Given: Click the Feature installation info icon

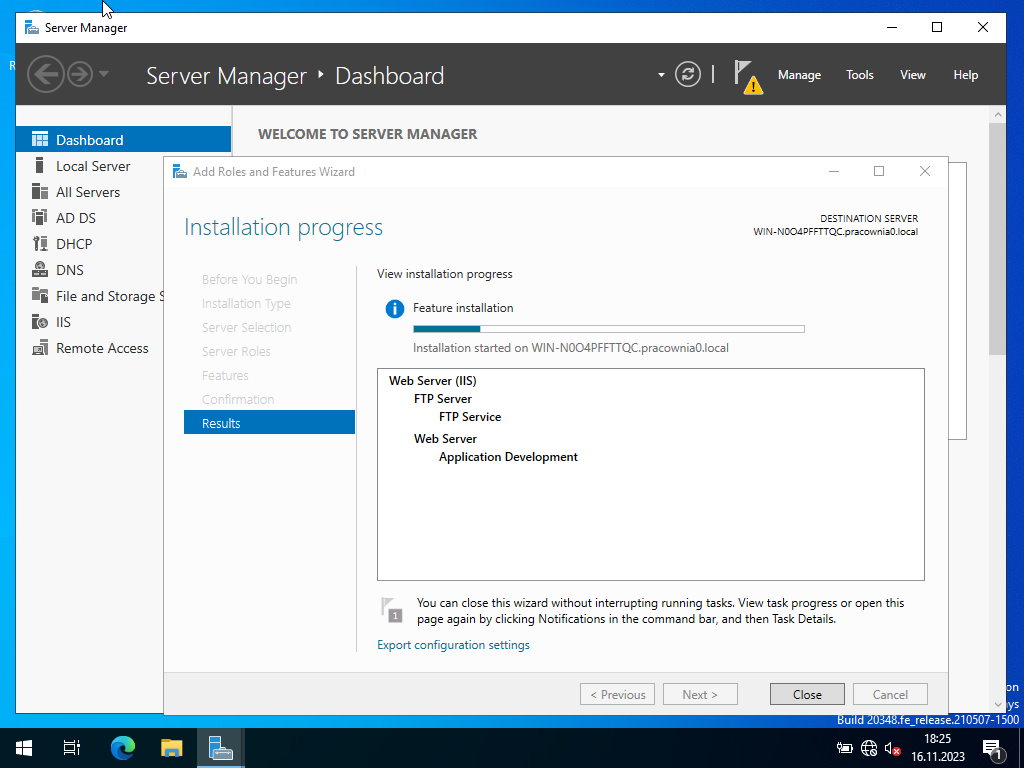Looking at the screenshot, I should [394, 308].
